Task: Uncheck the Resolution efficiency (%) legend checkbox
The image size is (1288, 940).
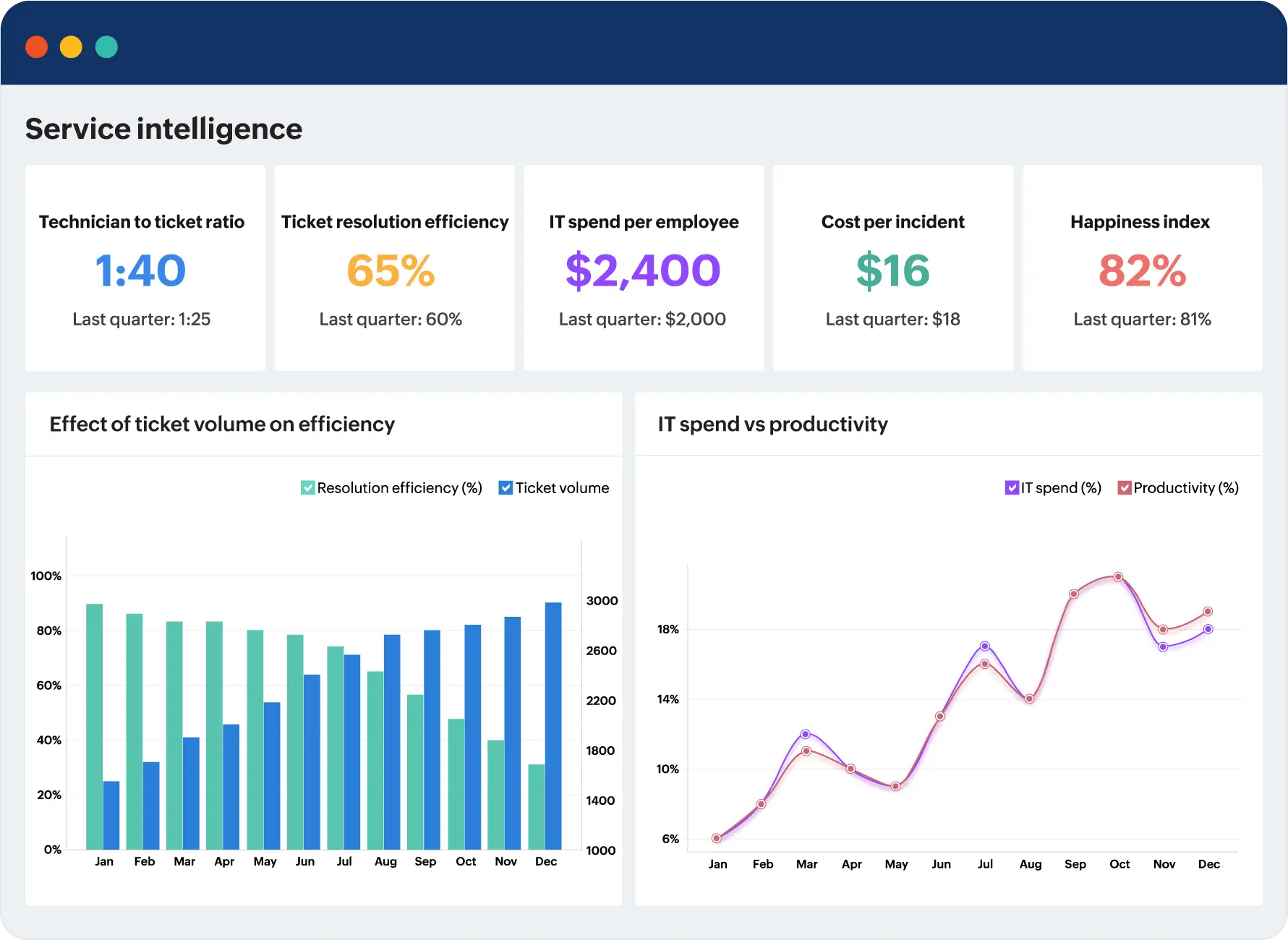Action: (x=307, y=488)
